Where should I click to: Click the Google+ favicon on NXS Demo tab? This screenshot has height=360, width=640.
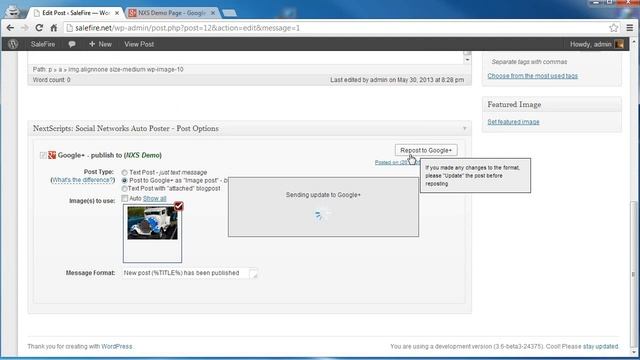[x=132, y=13]
